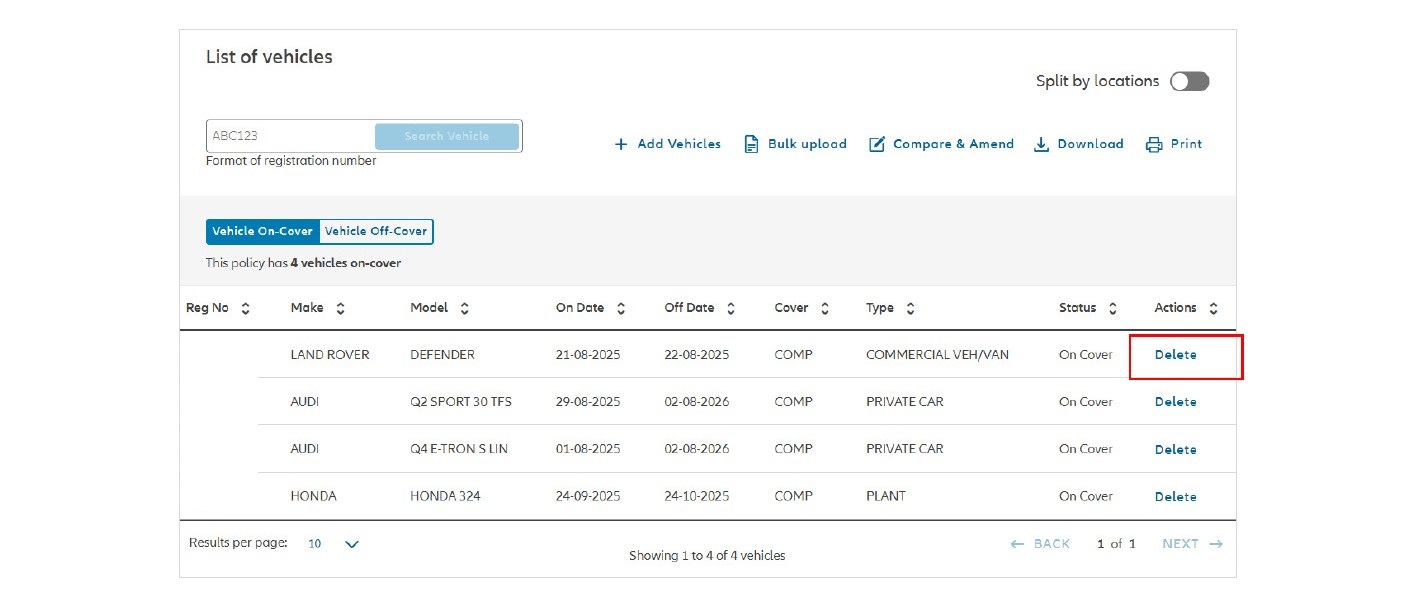The width and height of the screenshot is (1414, 589).
Task: Select on date 01-08-2025
Action: tap(588, 449)
